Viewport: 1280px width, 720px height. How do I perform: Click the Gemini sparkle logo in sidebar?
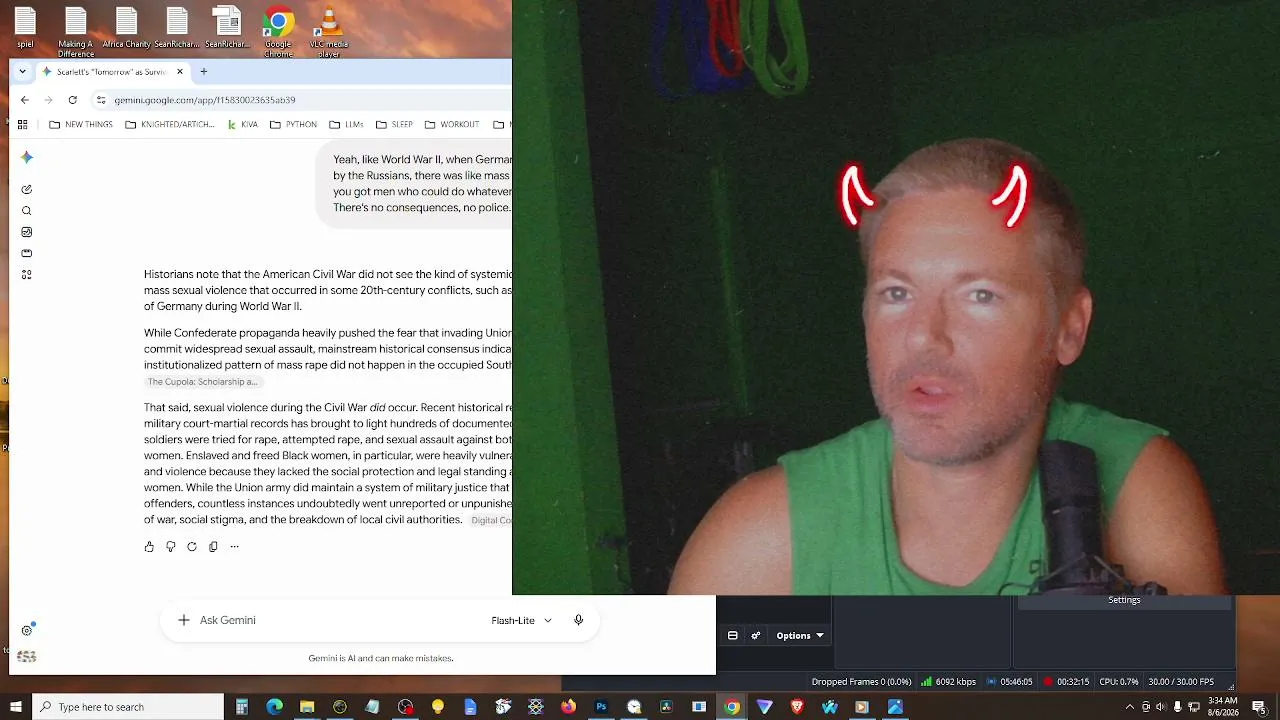(x=27, y=157)
